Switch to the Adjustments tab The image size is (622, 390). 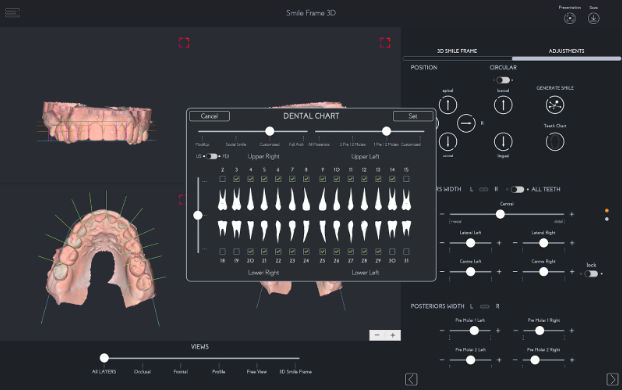[566, 51]
